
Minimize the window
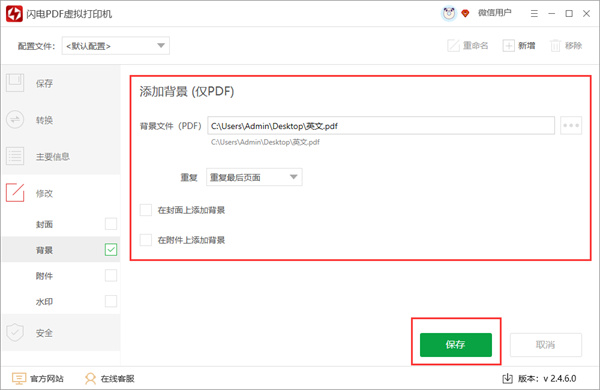551,14
